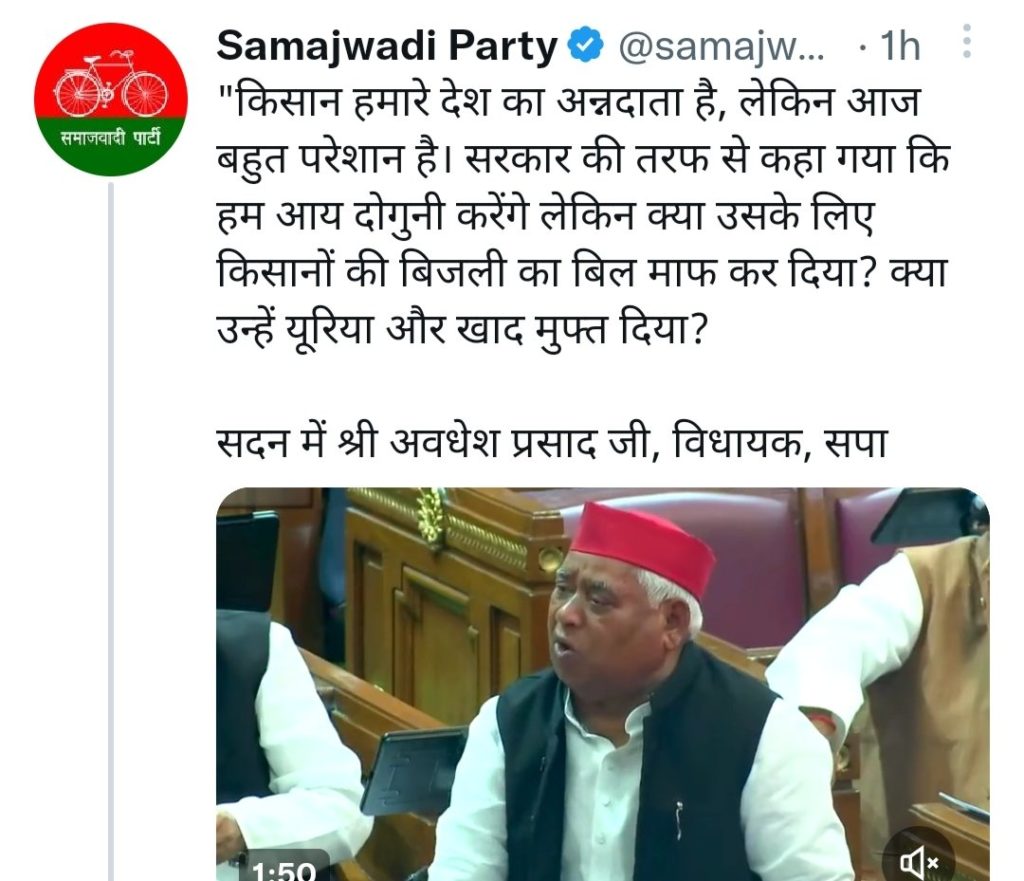Click the समाजवादी पार्टी text on the logo
This screenshot has height=881, width=1024.
tap(111, 139)
